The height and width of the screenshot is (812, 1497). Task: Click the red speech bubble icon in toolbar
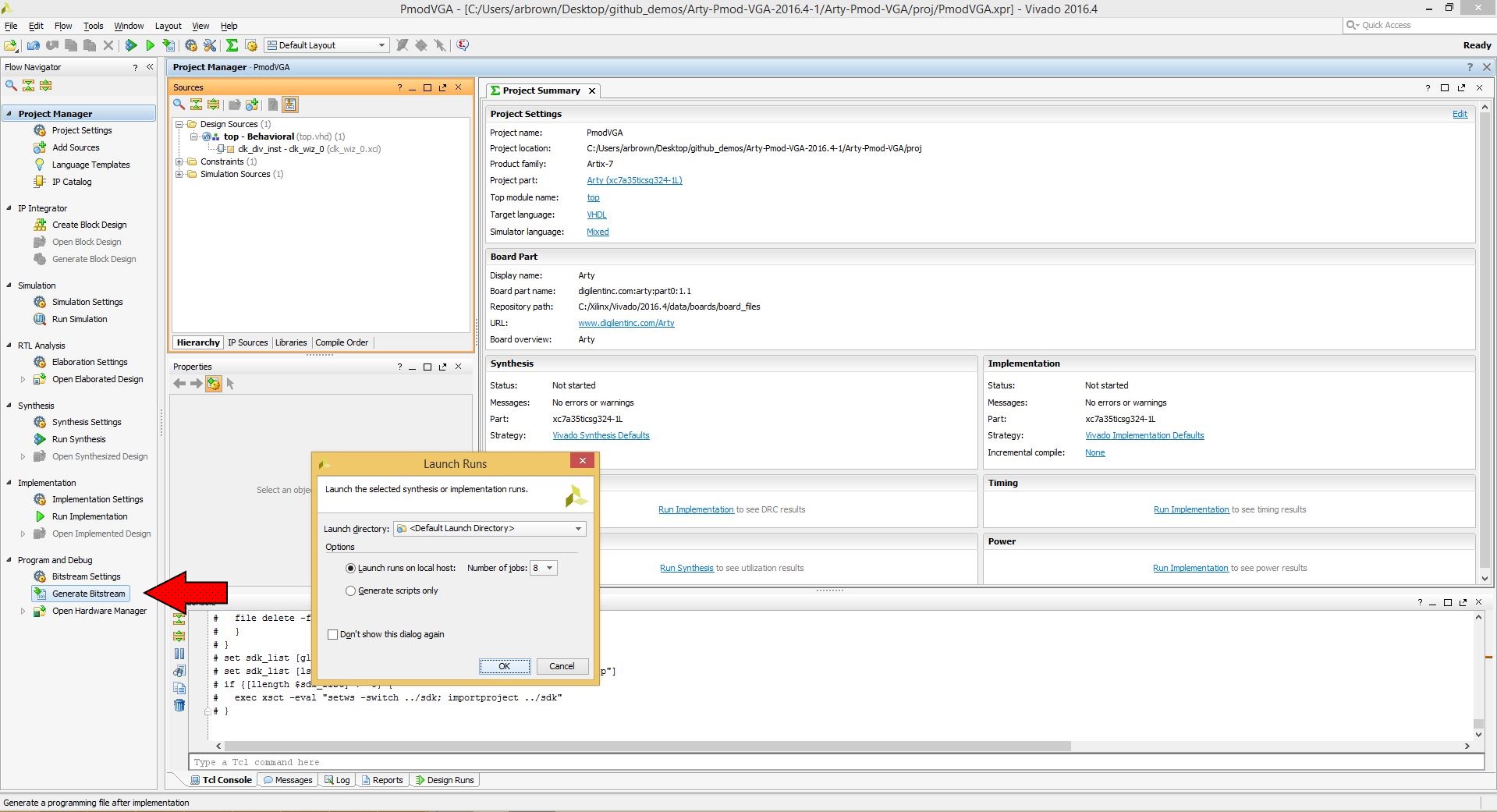click(463, 44)
